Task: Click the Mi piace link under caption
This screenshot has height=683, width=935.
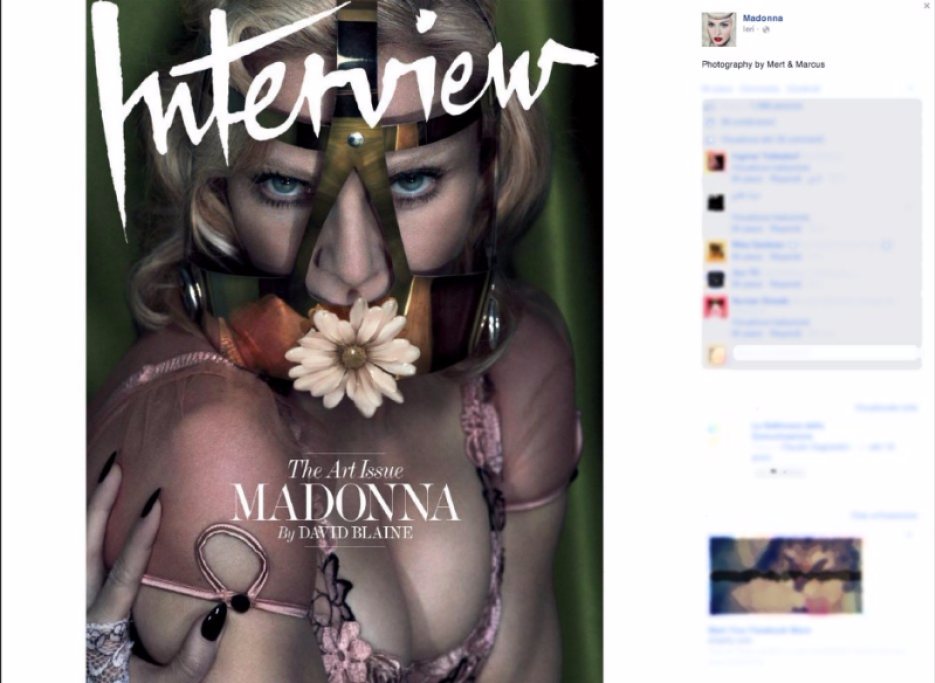Action: click(x=717, y=89)
